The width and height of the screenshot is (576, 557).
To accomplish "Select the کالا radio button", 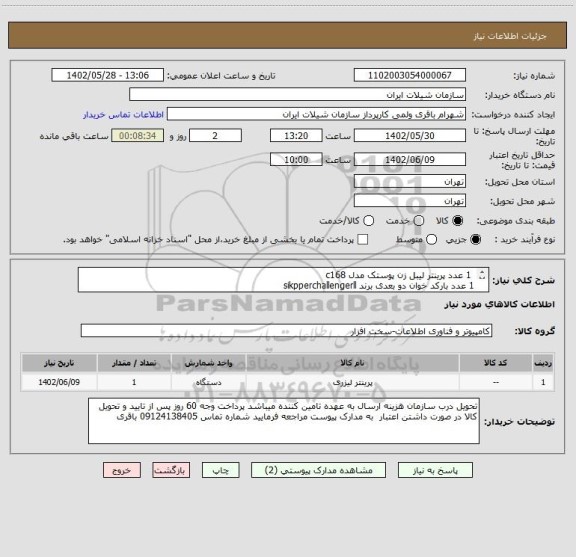I will click(458, 221).
